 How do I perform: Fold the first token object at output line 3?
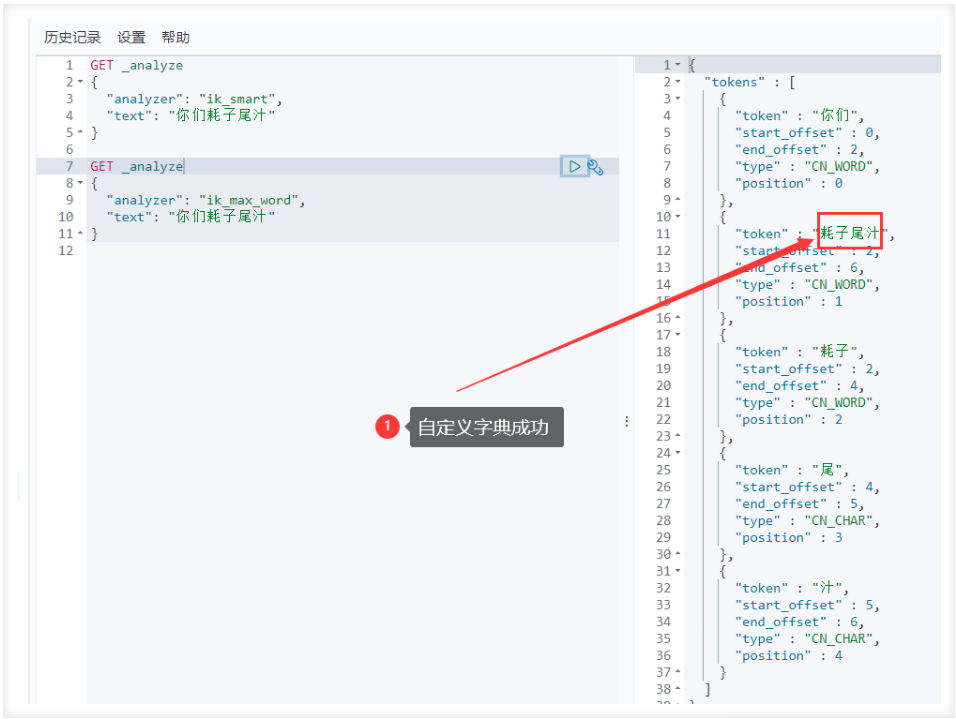point(678,99)
